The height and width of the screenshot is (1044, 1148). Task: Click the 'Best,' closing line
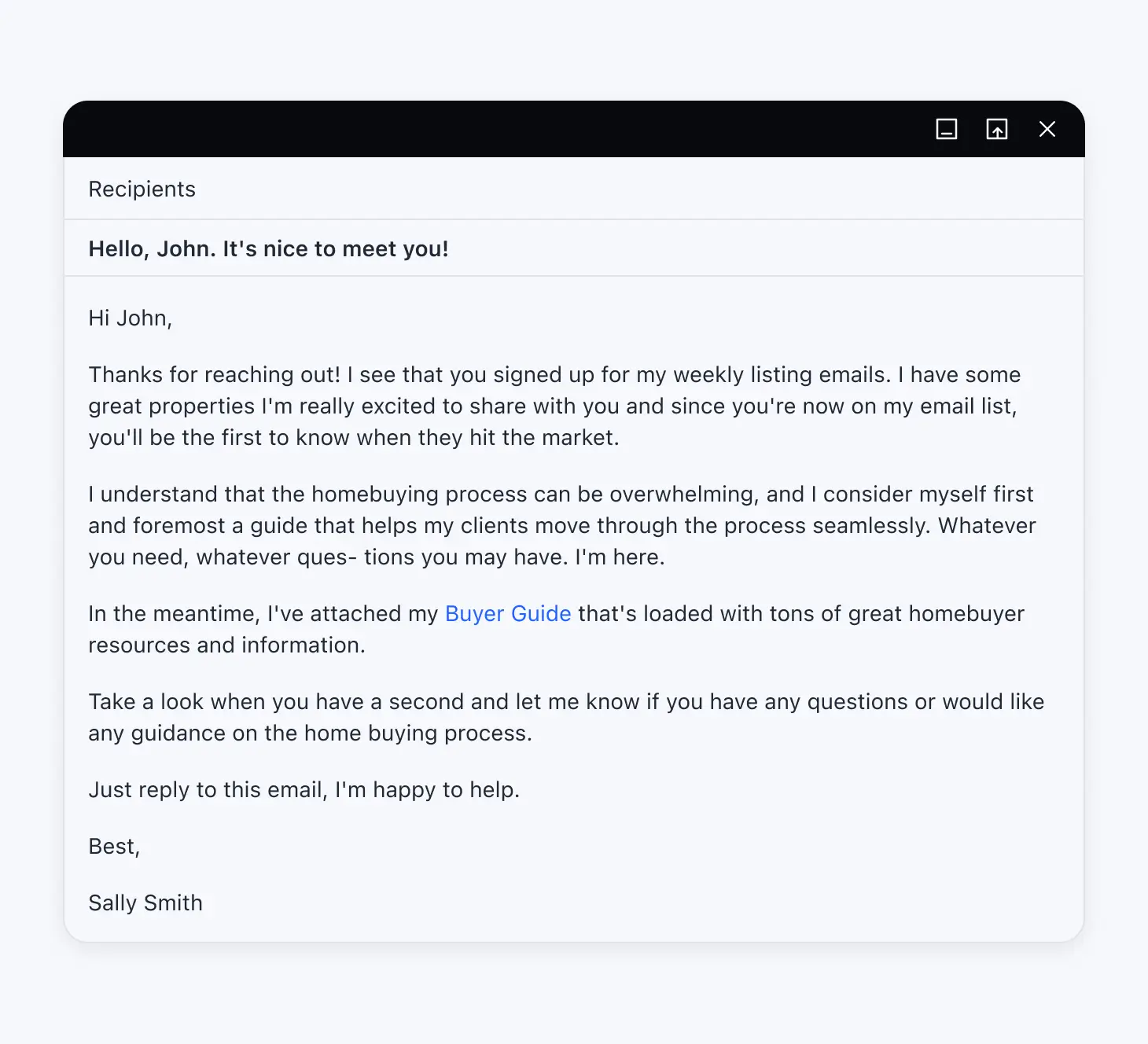[114, 847]
